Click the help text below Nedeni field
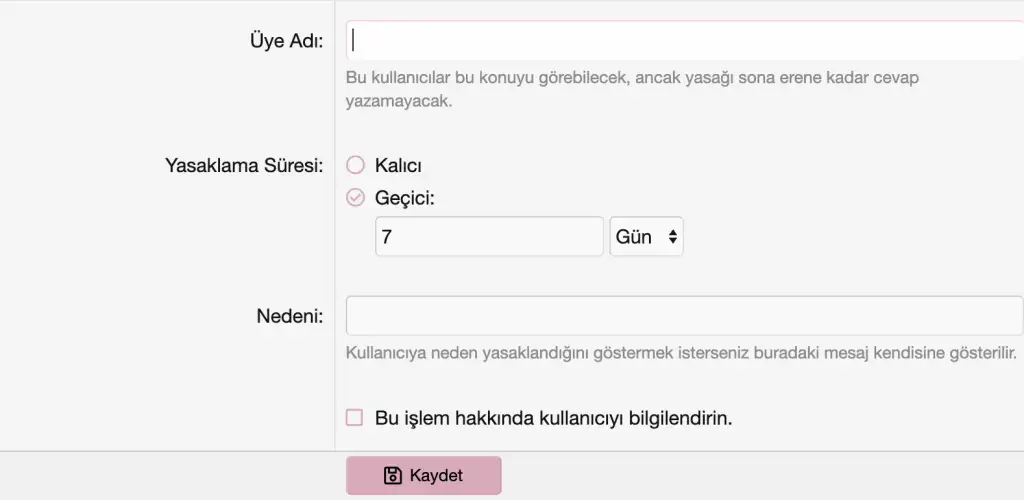Viewport: 1024px width, 500px height. click(680, 353)
